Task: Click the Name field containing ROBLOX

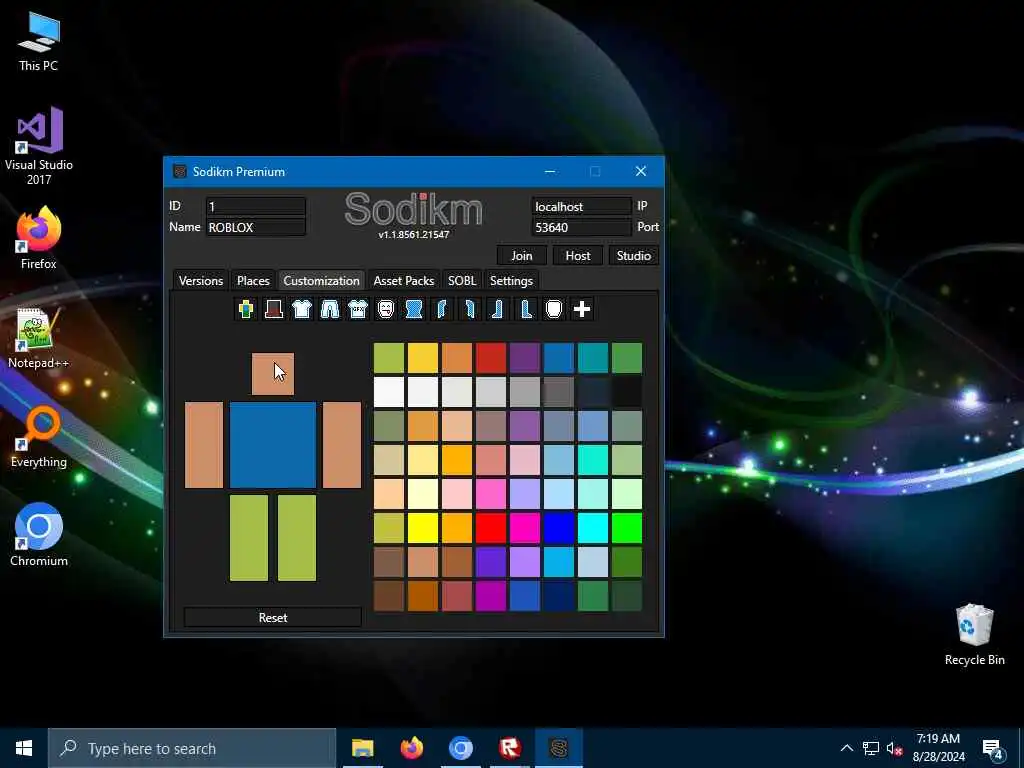Action: point(255,227)
